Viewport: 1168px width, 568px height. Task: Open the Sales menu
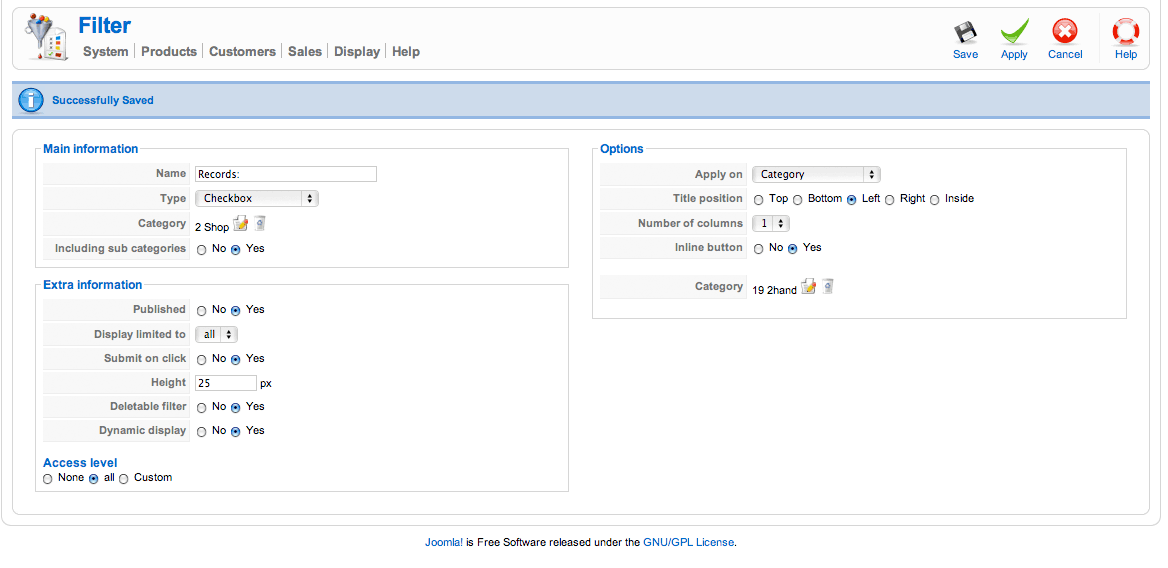305,51
